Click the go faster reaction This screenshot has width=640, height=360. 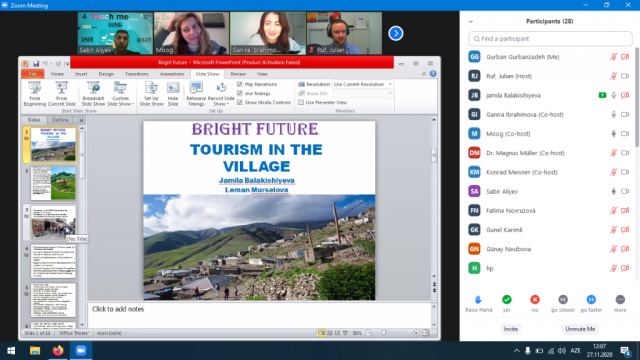[591, 304]
